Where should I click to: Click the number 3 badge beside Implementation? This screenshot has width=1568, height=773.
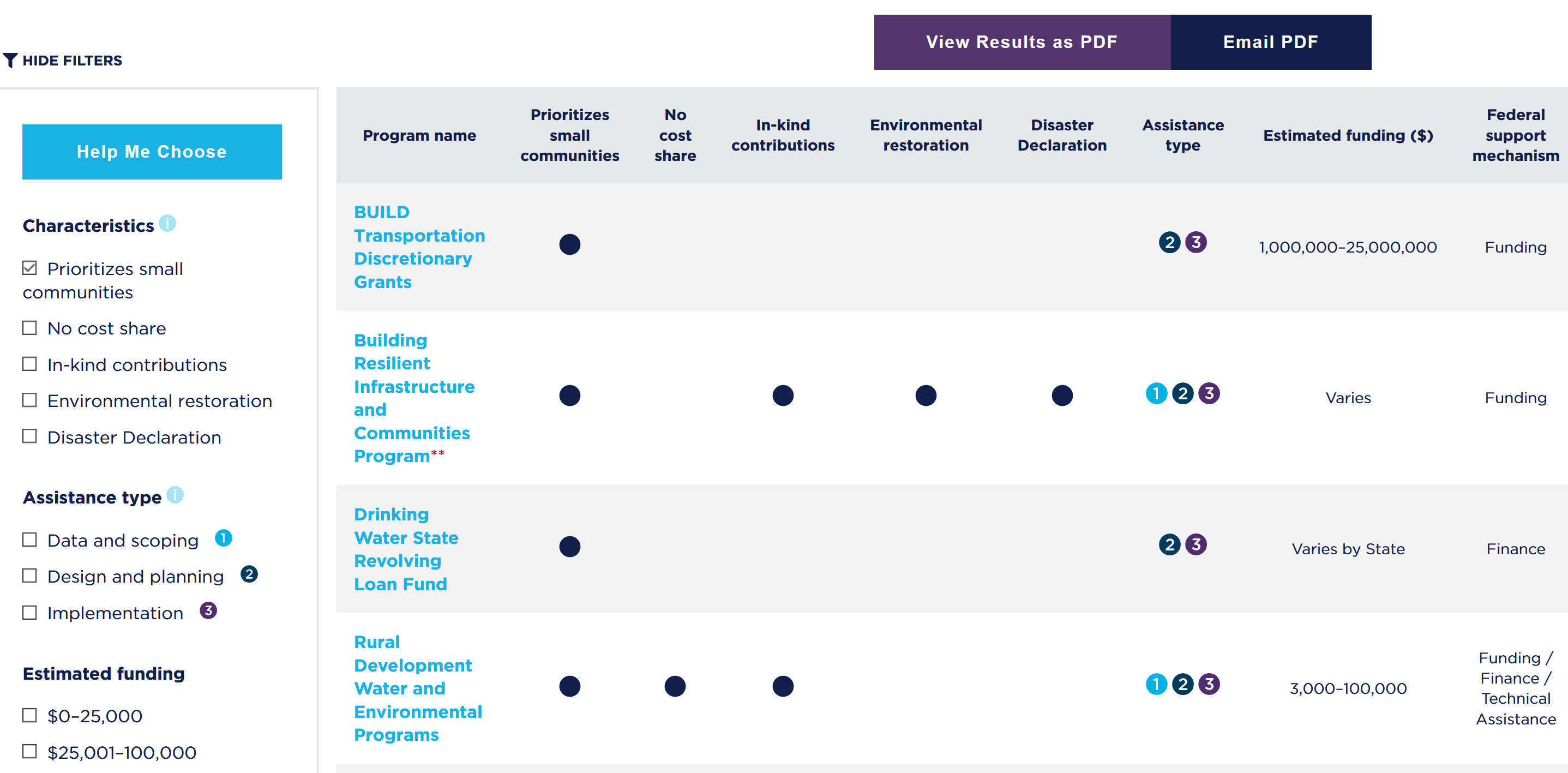click(x=208, y=610)
